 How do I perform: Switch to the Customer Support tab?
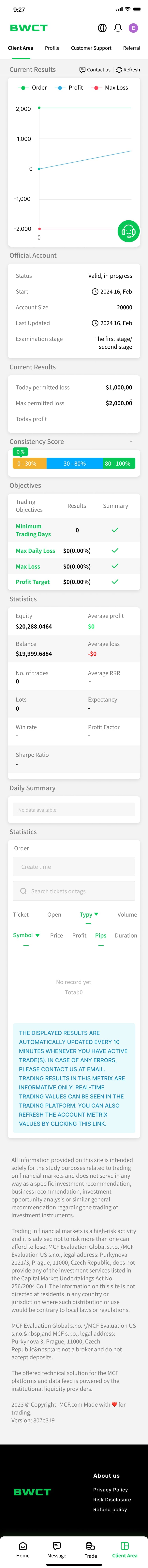(x=91, y=48)
